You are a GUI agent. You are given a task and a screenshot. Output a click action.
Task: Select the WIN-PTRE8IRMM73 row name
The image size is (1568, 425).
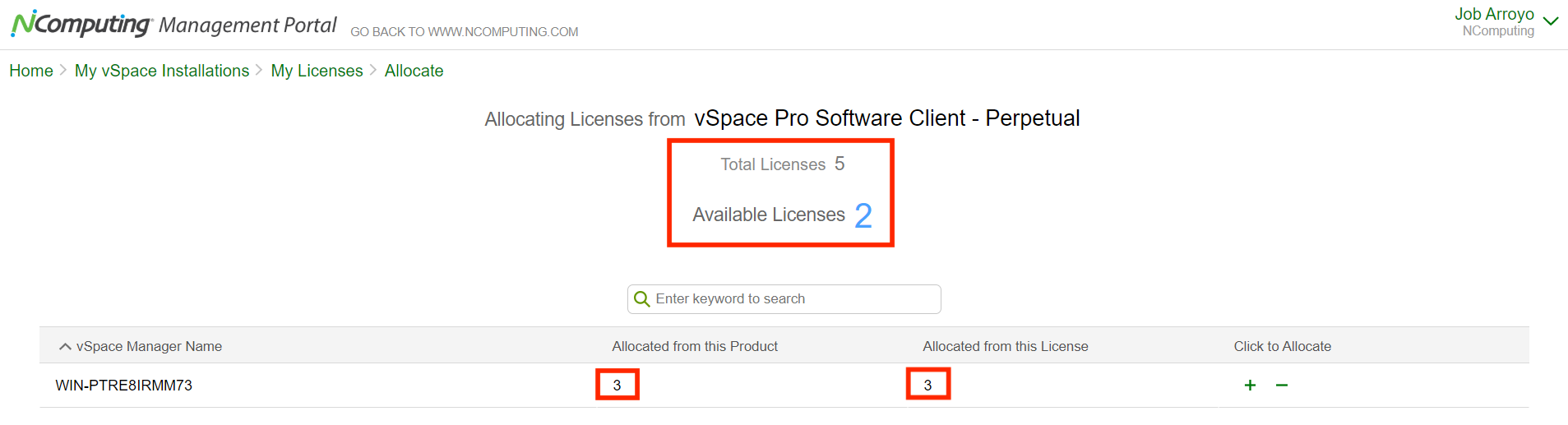(123, 386)
